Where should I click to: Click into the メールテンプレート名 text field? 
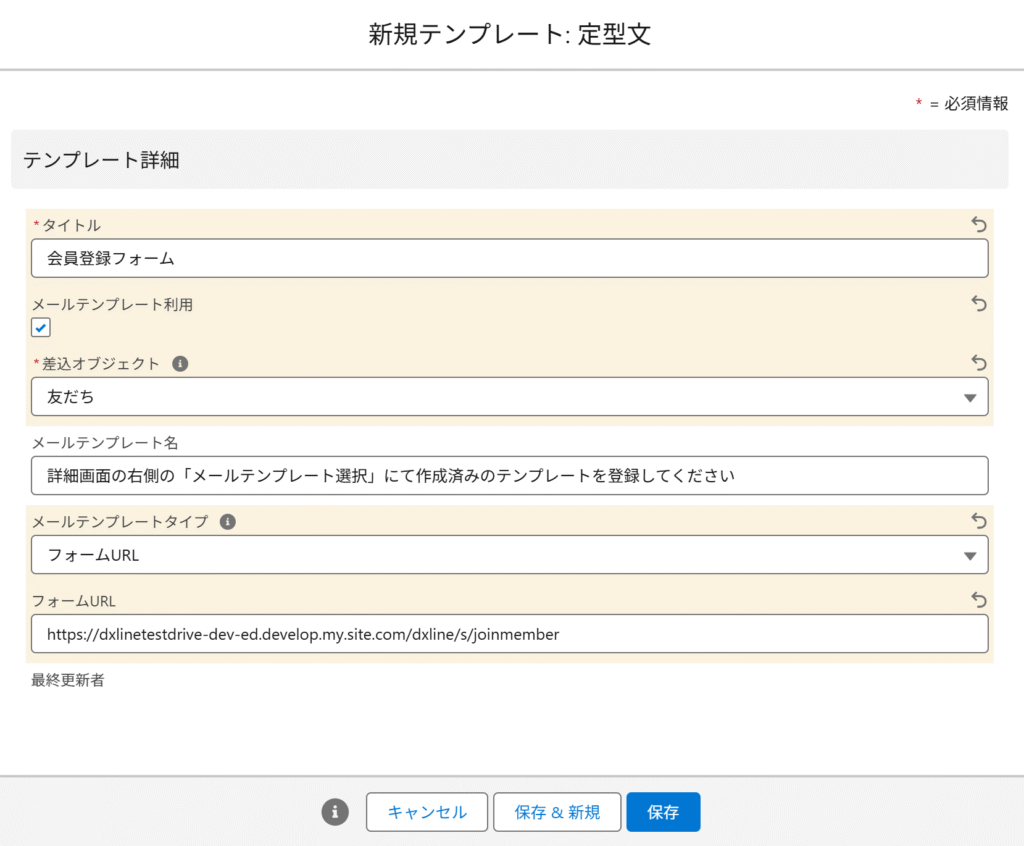pos(509,476)
